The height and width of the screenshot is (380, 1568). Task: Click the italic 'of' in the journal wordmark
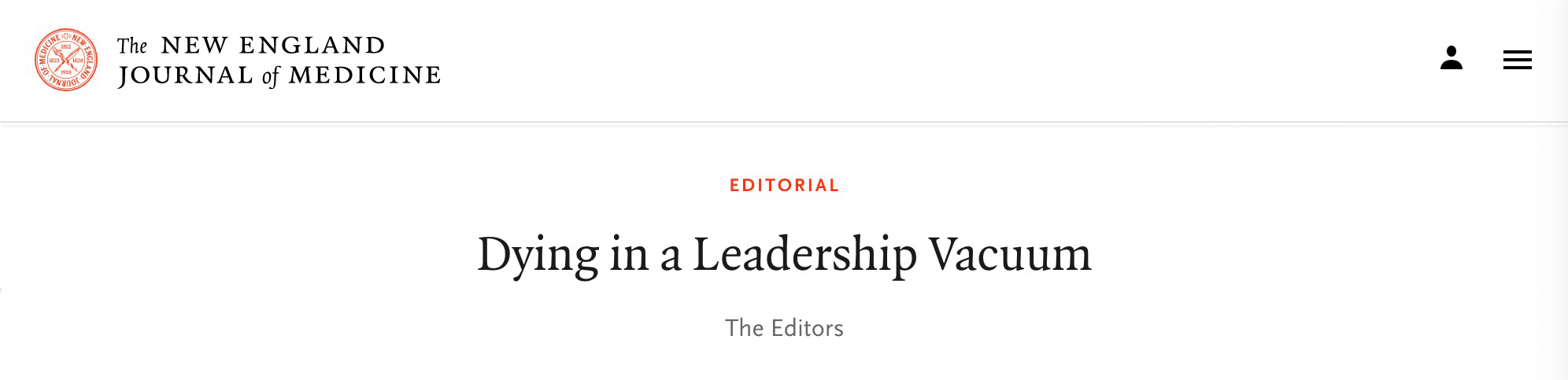pos(271,76)
